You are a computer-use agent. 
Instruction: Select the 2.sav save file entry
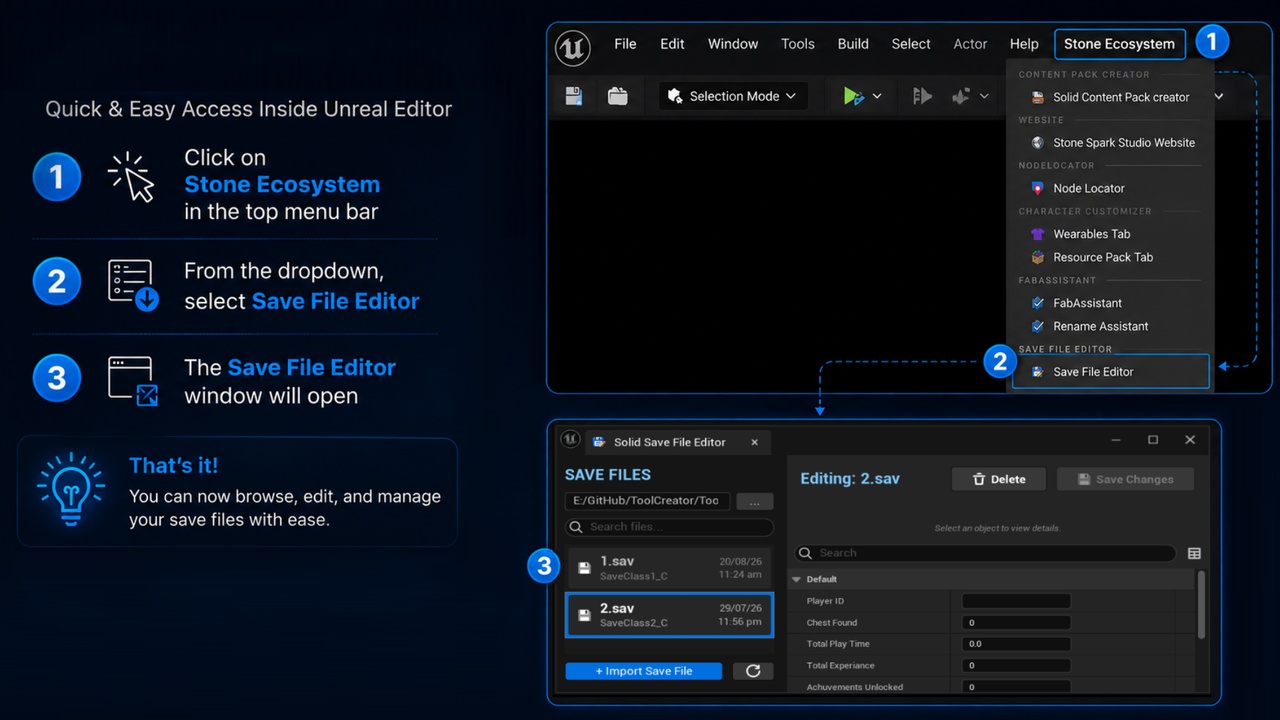pos(669,615)
